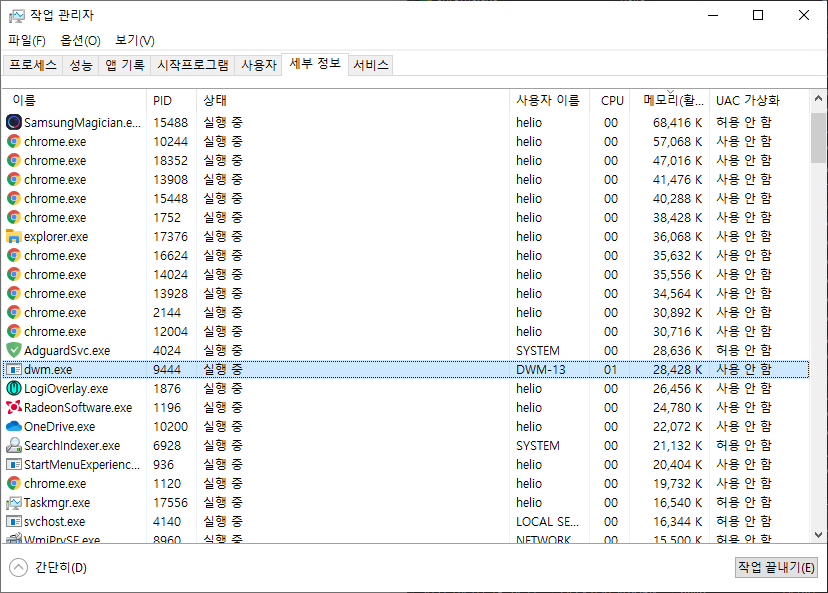The height and width of the screenshot is (593, 828).
Task: Click the LogiOverlay.exe icon
Action: [14, 389]
